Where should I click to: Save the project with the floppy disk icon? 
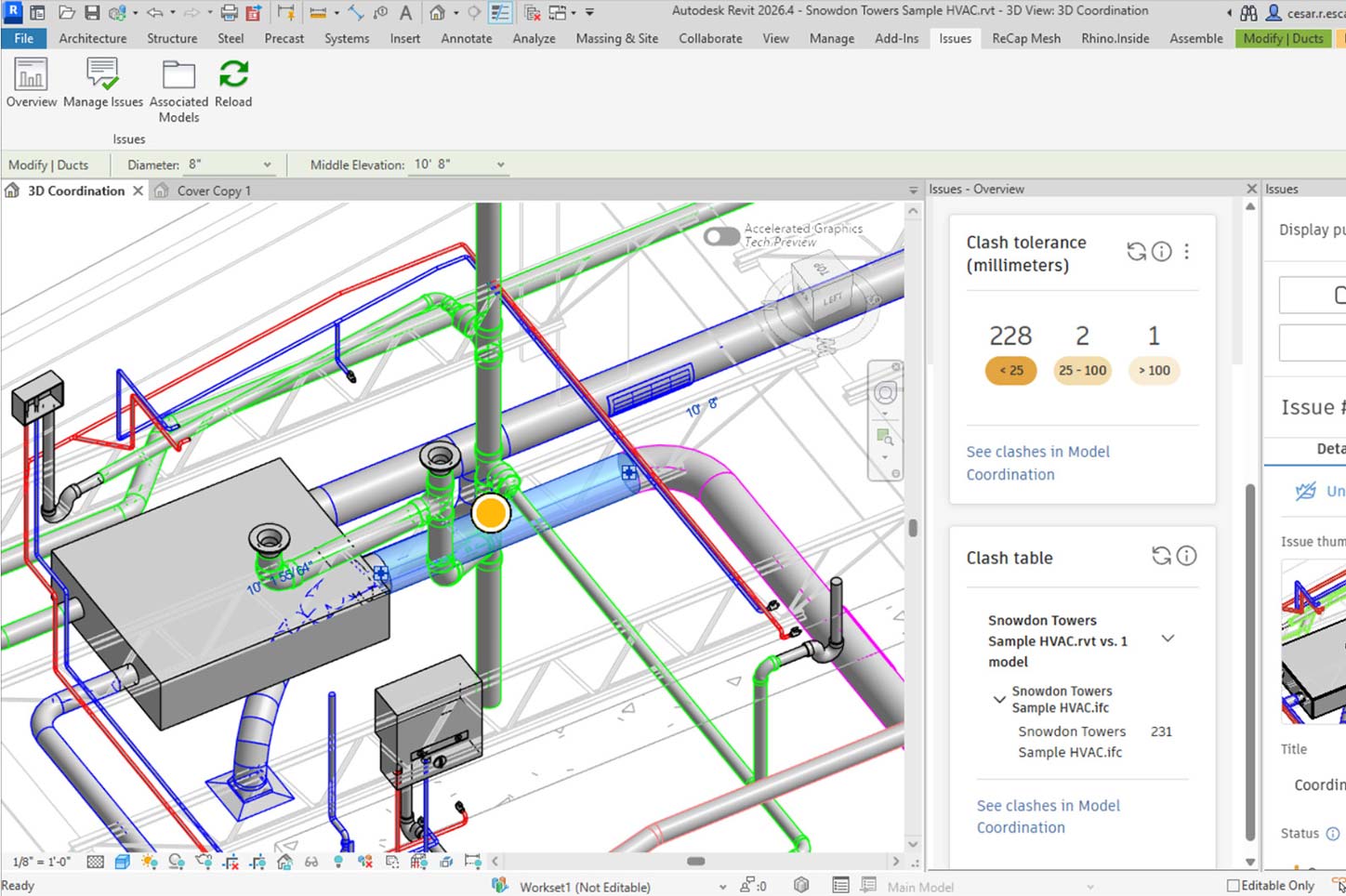click(92, 13)
